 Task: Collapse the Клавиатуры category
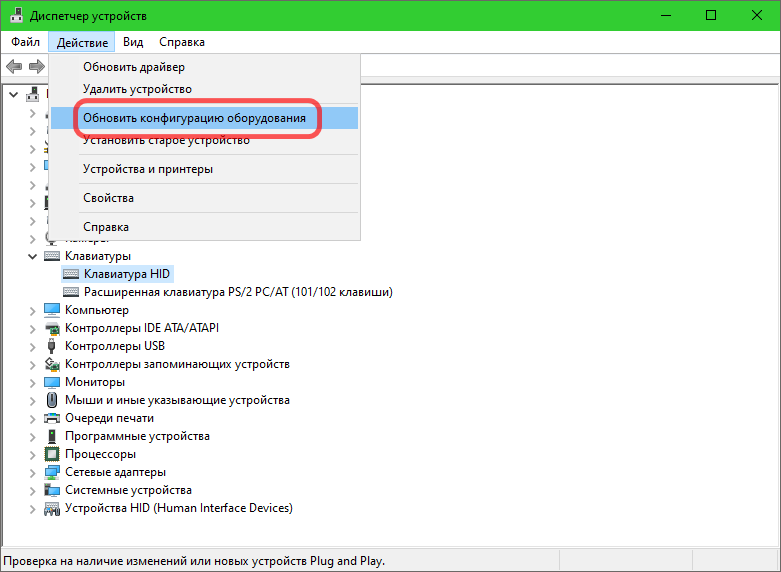(32, 256)
